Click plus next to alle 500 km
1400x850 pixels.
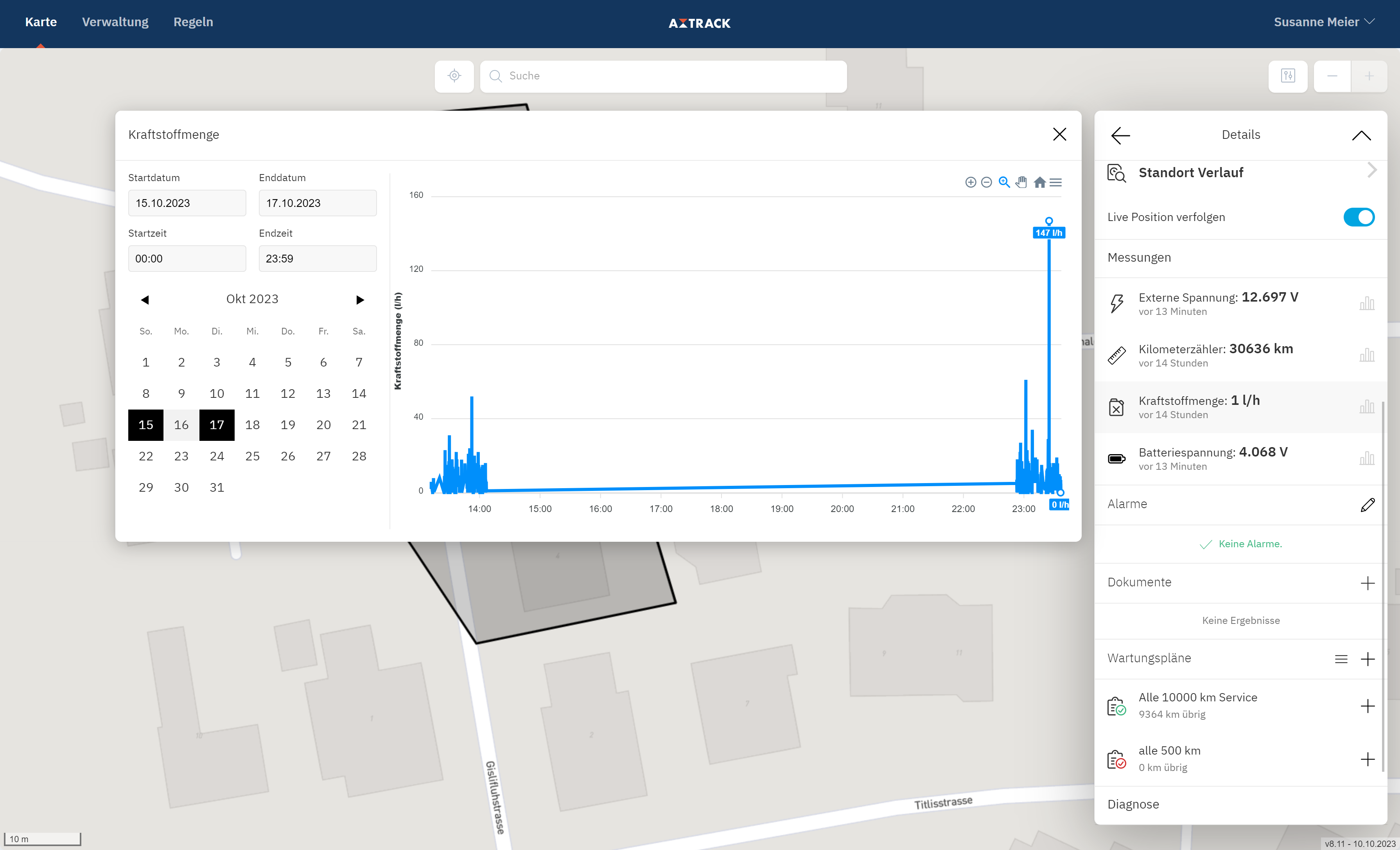(x=1368, y=760)
